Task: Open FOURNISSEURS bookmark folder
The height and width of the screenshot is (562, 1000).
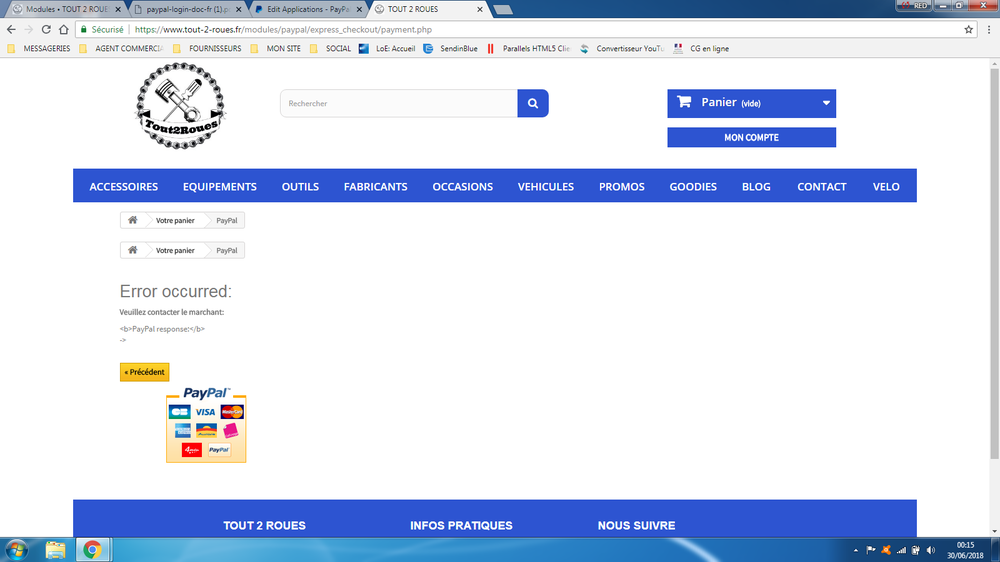Action: coord(208,48)
